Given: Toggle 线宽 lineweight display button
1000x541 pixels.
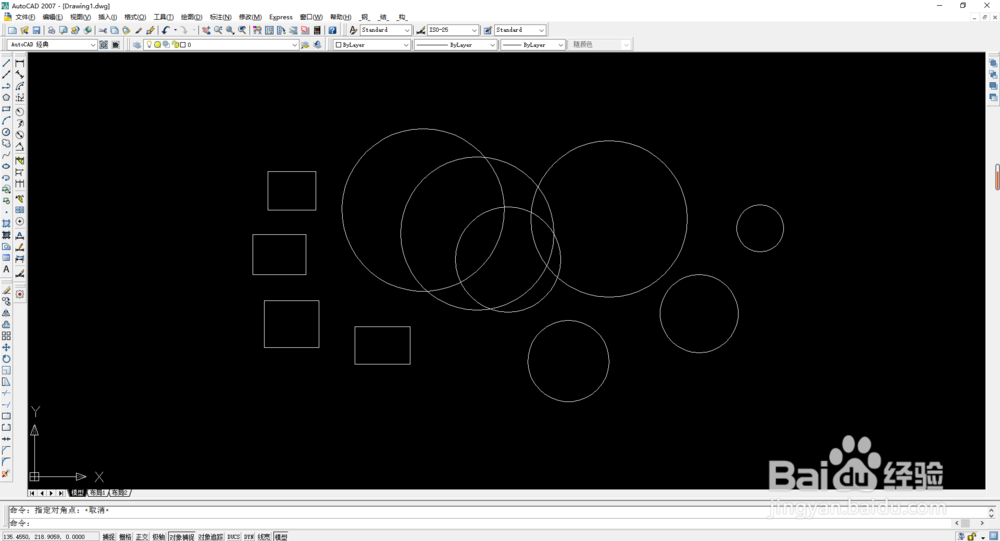Looking at the screenshot, I should pyautogui.click(x=264, y=537).
